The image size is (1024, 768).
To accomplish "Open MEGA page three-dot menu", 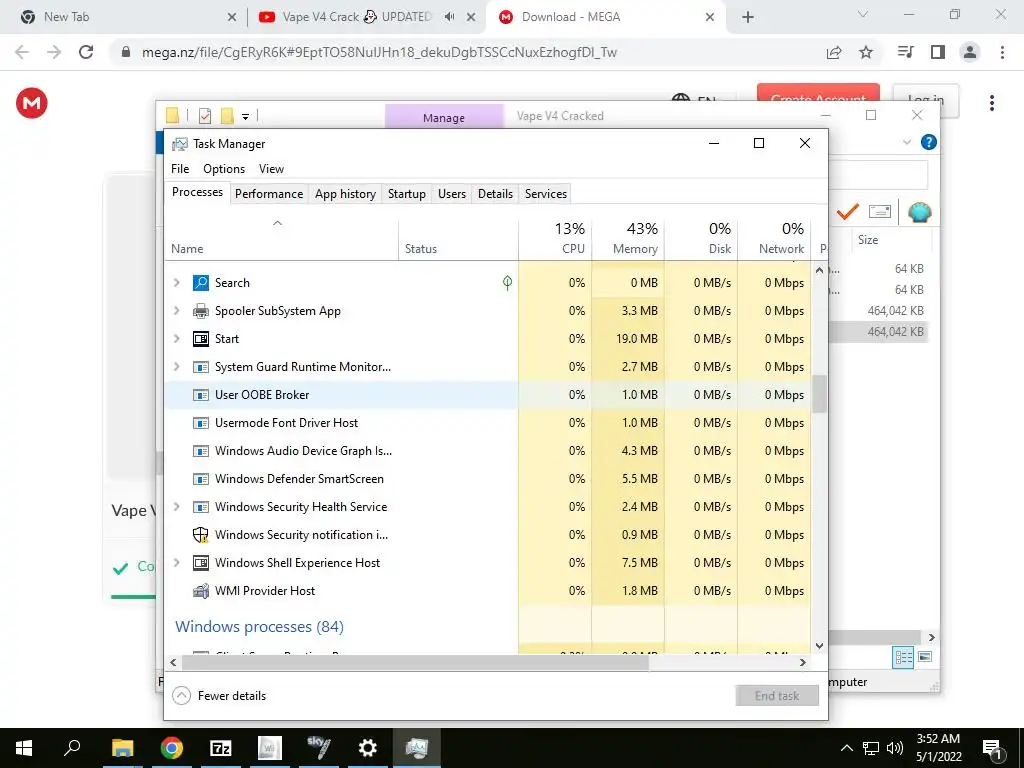I will (x=991, y=103).
